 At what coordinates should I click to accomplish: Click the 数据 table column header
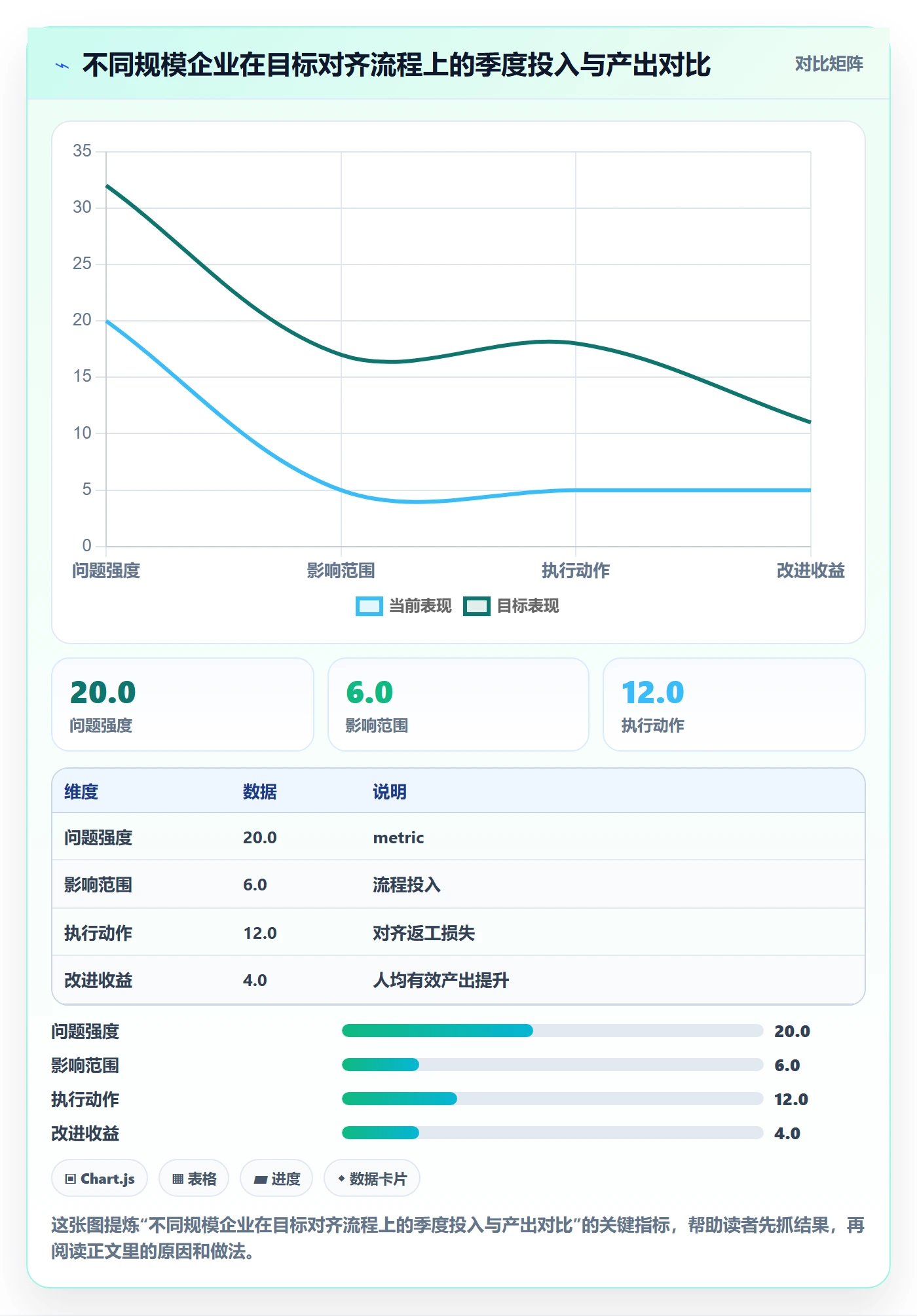coord(260,792)
